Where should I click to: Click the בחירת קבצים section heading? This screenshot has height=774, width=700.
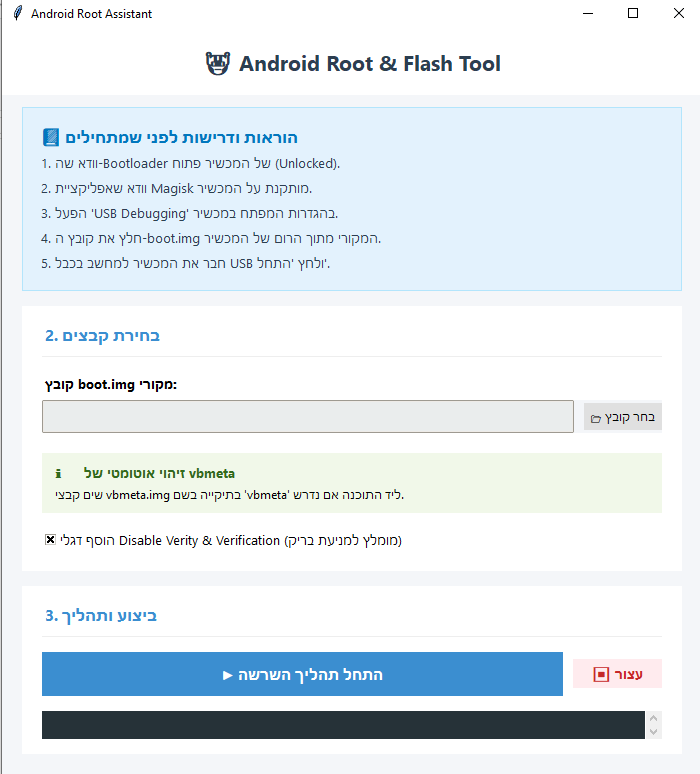(x=102, y=335)
